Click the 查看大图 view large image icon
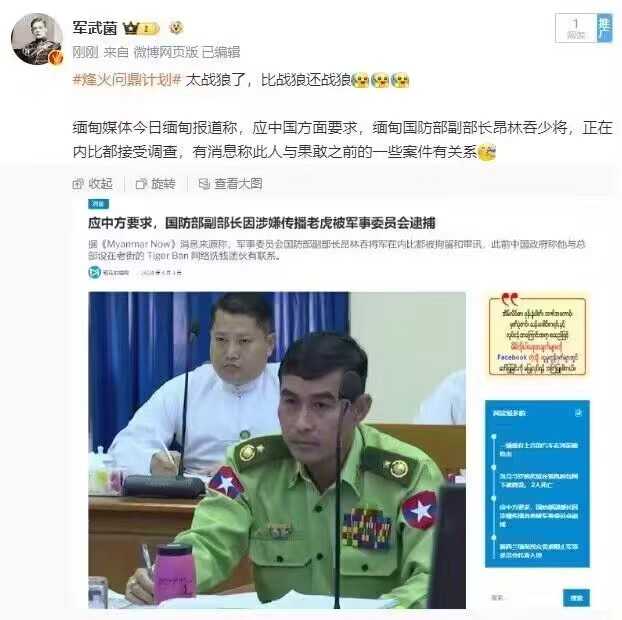This screenshot has width=622, height=620. point(204,184)
